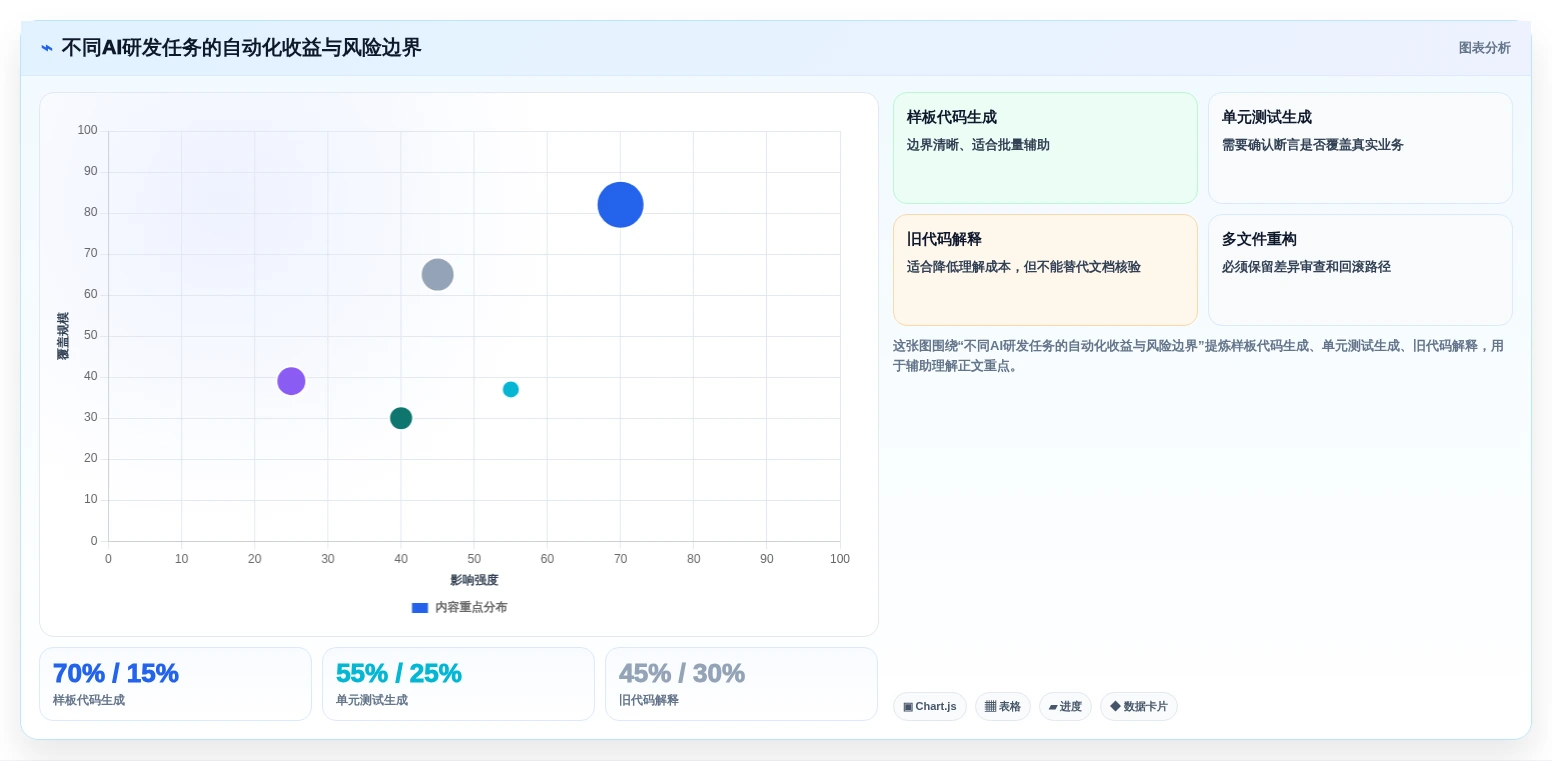Click 旧代码解释 label under 45% stat
The height and width of the screenshot is (761, 1552).
pos(649,701)
